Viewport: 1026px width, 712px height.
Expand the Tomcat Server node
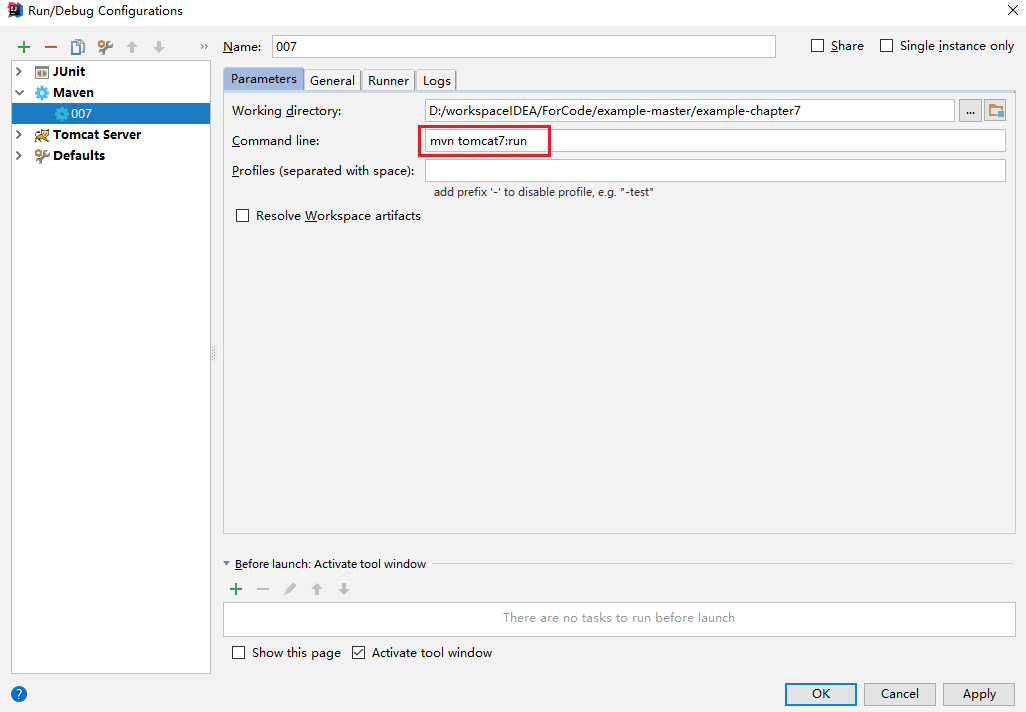coord(18,134)
